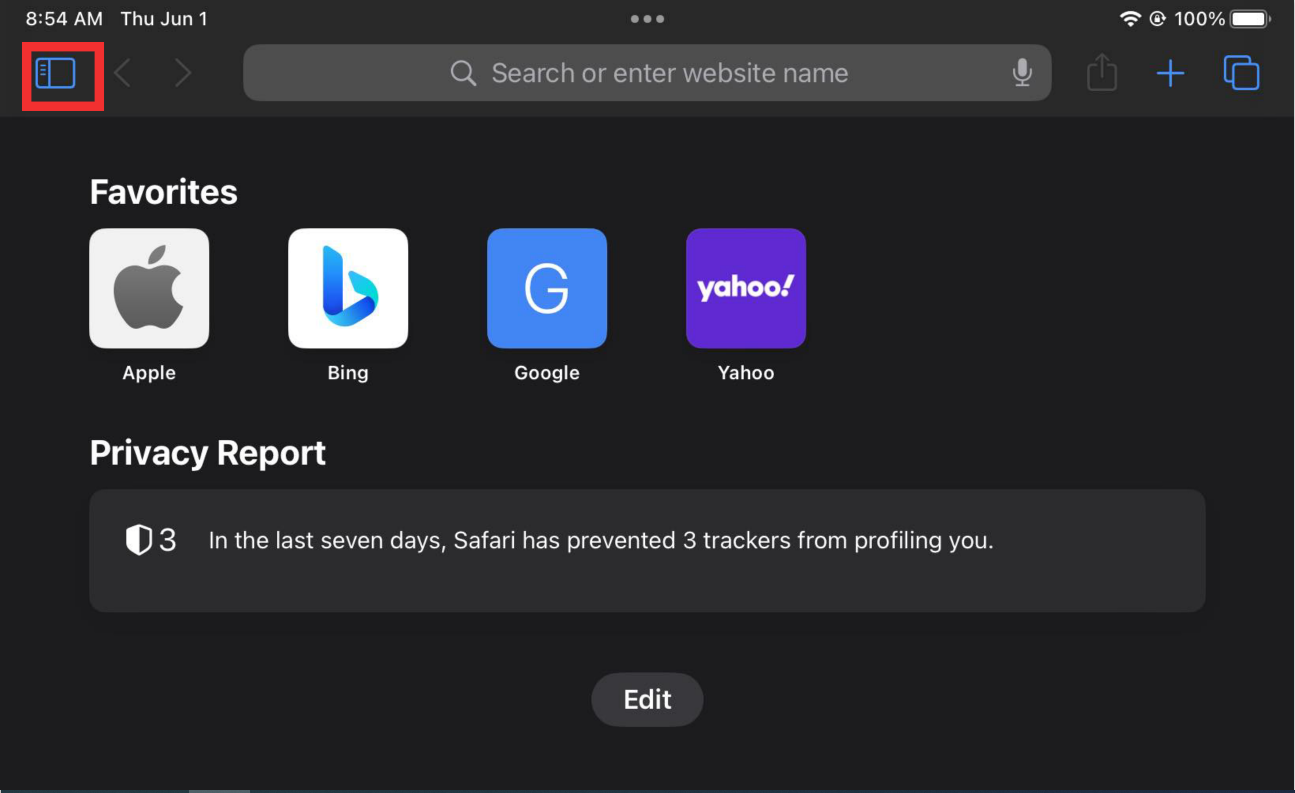The image size is (1295, 793).
Task: Open the Yahoo favorite
Action: [746, 288]
